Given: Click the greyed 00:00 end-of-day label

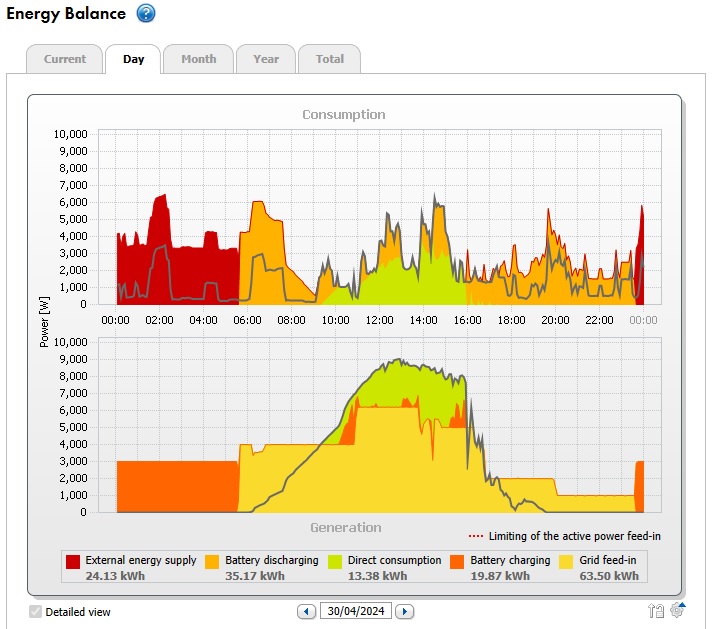Looking at the screenshot, I should pos(643,320).
